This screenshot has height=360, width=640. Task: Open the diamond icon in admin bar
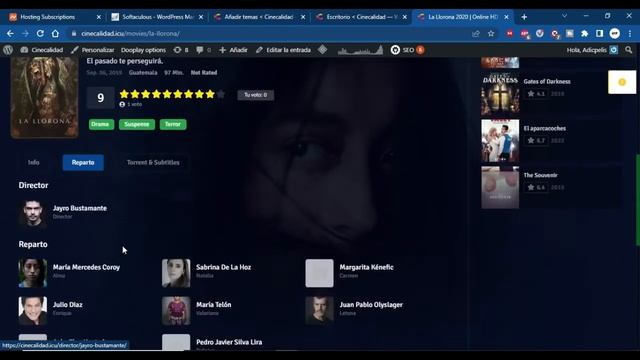pyautogui.click(x=322, y=50)
